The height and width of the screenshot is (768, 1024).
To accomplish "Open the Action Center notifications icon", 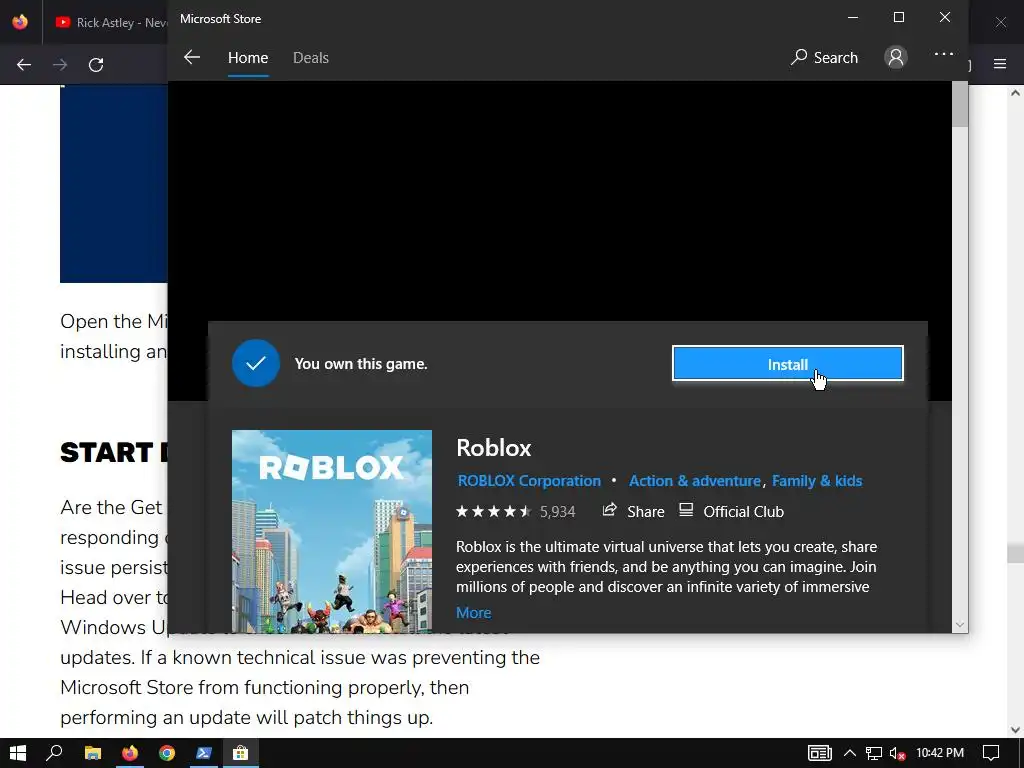I will (x=991, y=753).
